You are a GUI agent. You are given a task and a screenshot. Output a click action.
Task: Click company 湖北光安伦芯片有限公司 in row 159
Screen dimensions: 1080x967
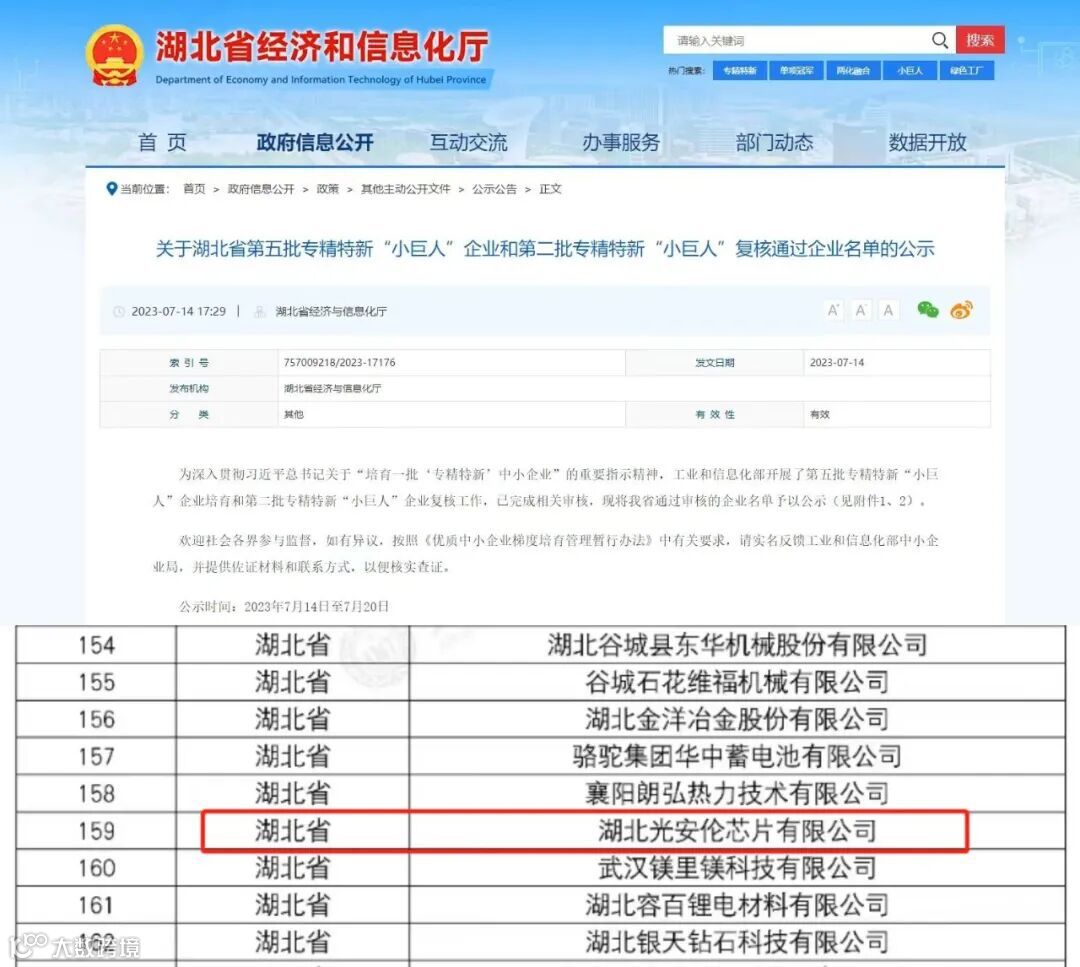point(737,831)
